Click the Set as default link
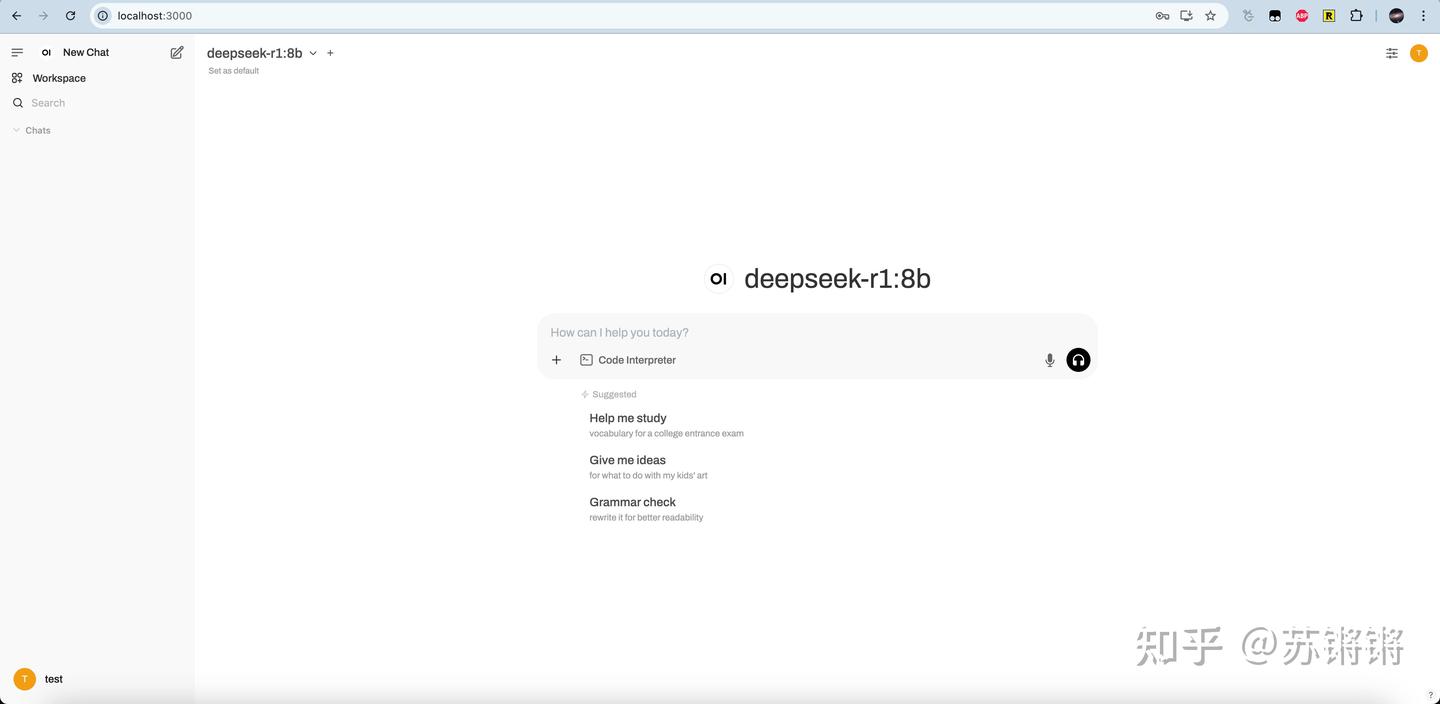1440x704 pixels. coord(234,71)
